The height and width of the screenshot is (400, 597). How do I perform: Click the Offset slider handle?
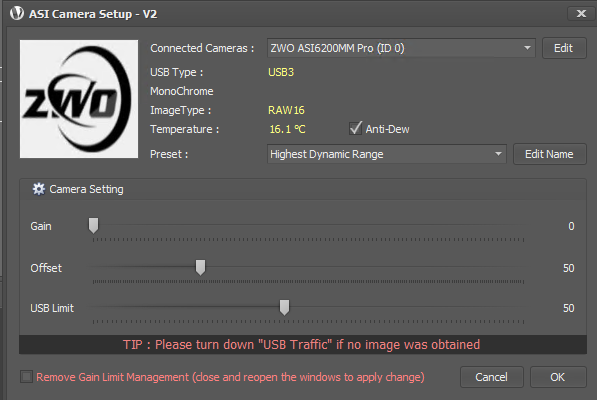200,267
